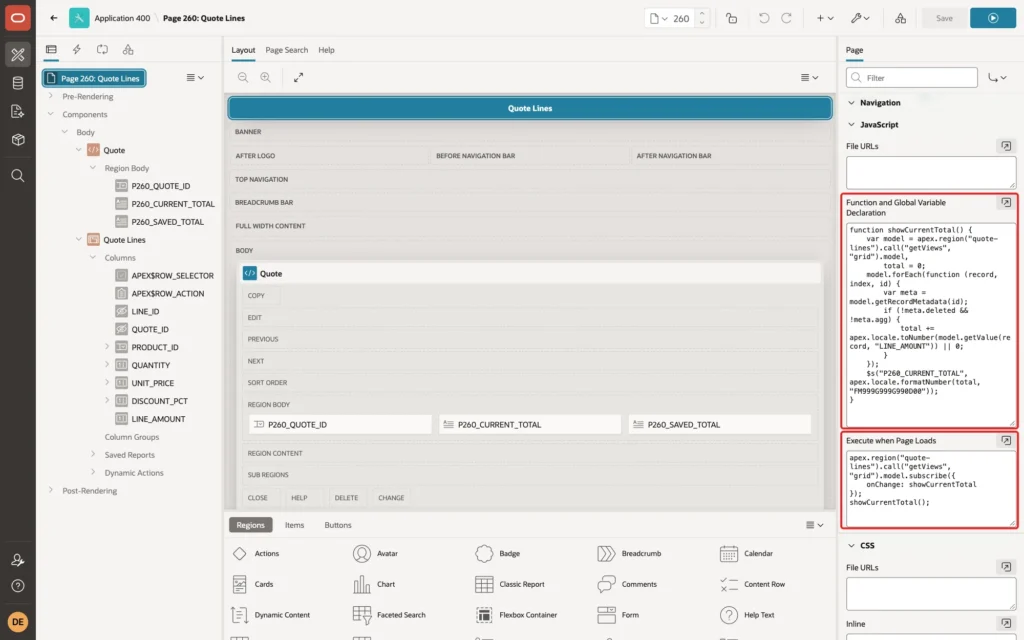This screenshot has height=640, width=1024.
Task: Expand the Post-Rendering tree node
Action: [x=50, y=490]
